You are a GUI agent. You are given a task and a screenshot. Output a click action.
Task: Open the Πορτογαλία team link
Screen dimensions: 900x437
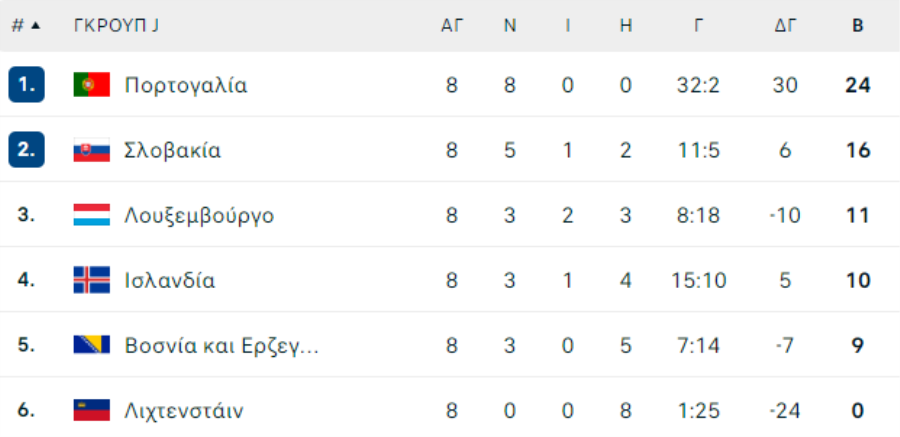point(186,85)
